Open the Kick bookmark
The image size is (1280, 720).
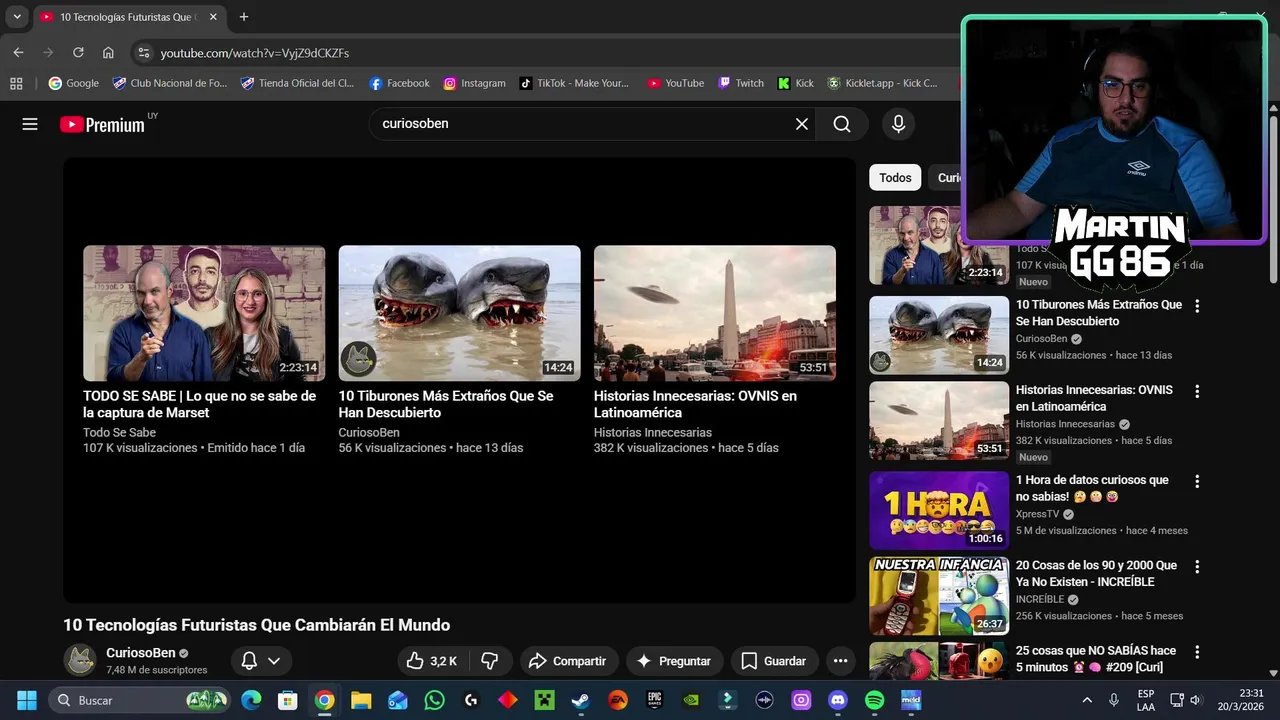pos(795,83)
